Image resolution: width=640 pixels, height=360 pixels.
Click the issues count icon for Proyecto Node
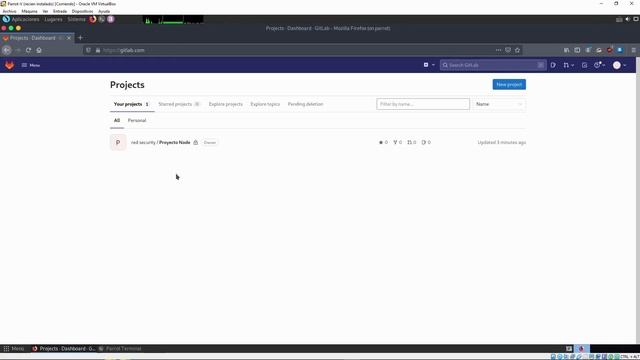pos(426,142)
